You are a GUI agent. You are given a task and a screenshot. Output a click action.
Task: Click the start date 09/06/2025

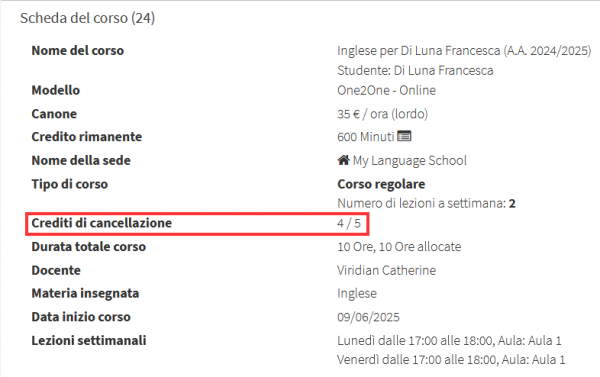(368, 317)
